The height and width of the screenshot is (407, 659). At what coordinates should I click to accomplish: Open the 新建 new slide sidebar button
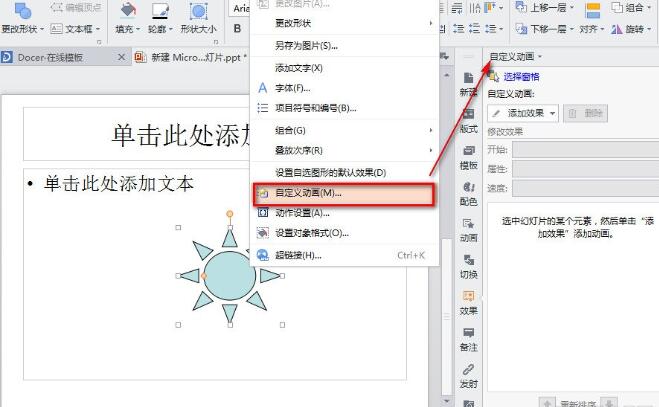(468, 85)
